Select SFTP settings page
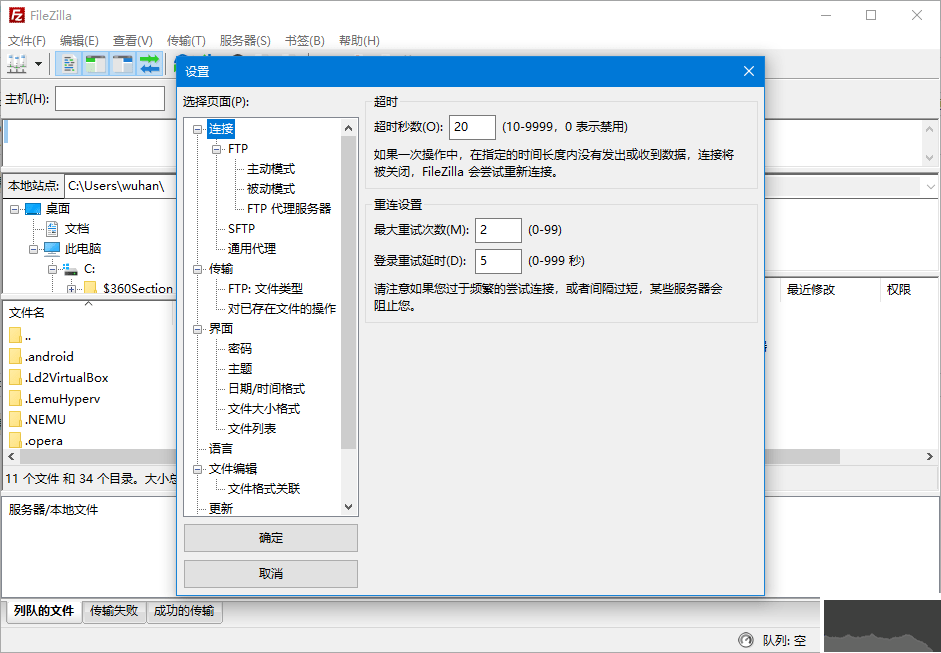Viewport: 941px width, 653px height. pyautogui.click(x=241, y=229)
